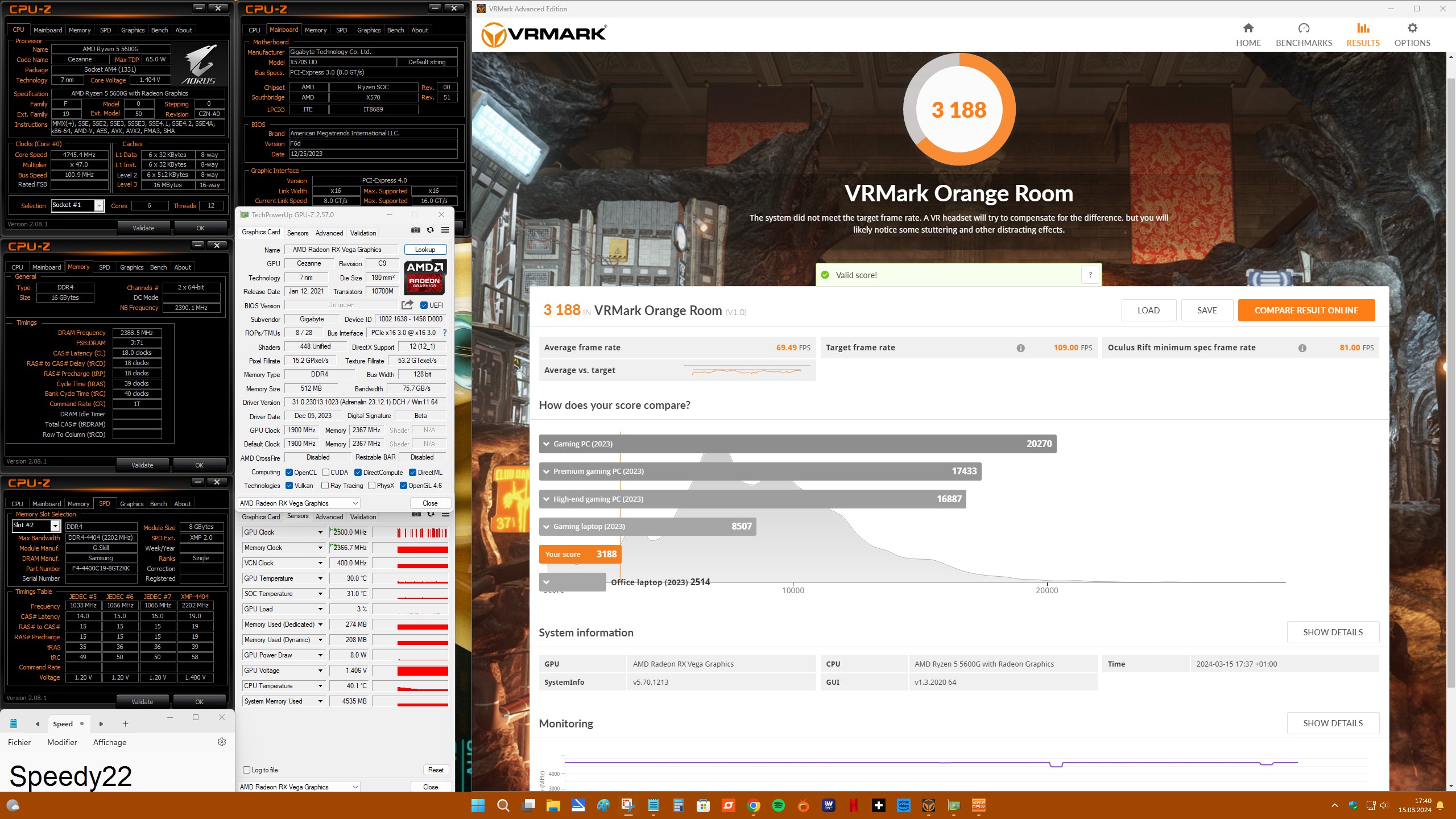
Task: Click the info icon beside Target frame rate
Action: pos(1020,348)
